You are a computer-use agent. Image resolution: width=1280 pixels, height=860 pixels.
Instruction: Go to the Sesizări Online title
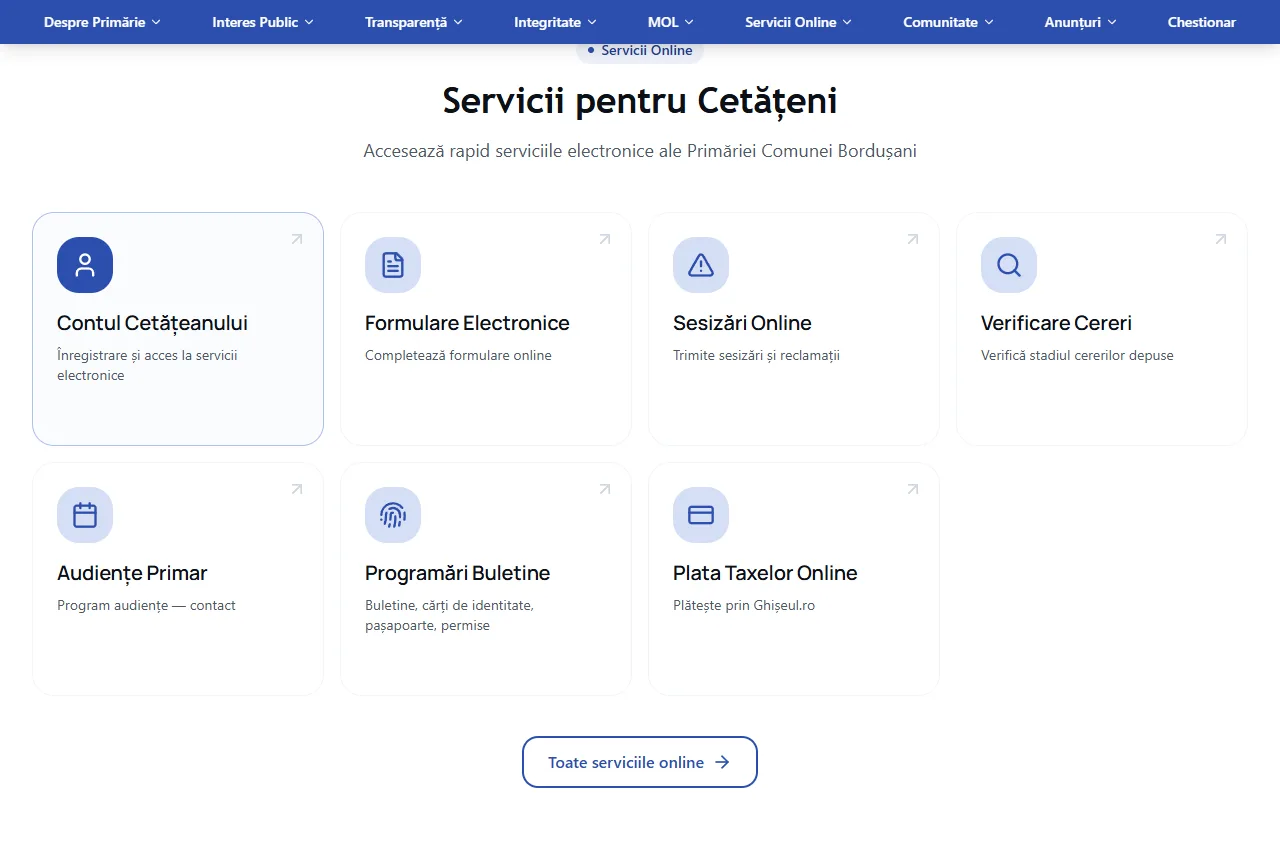(x=742, y=323)
